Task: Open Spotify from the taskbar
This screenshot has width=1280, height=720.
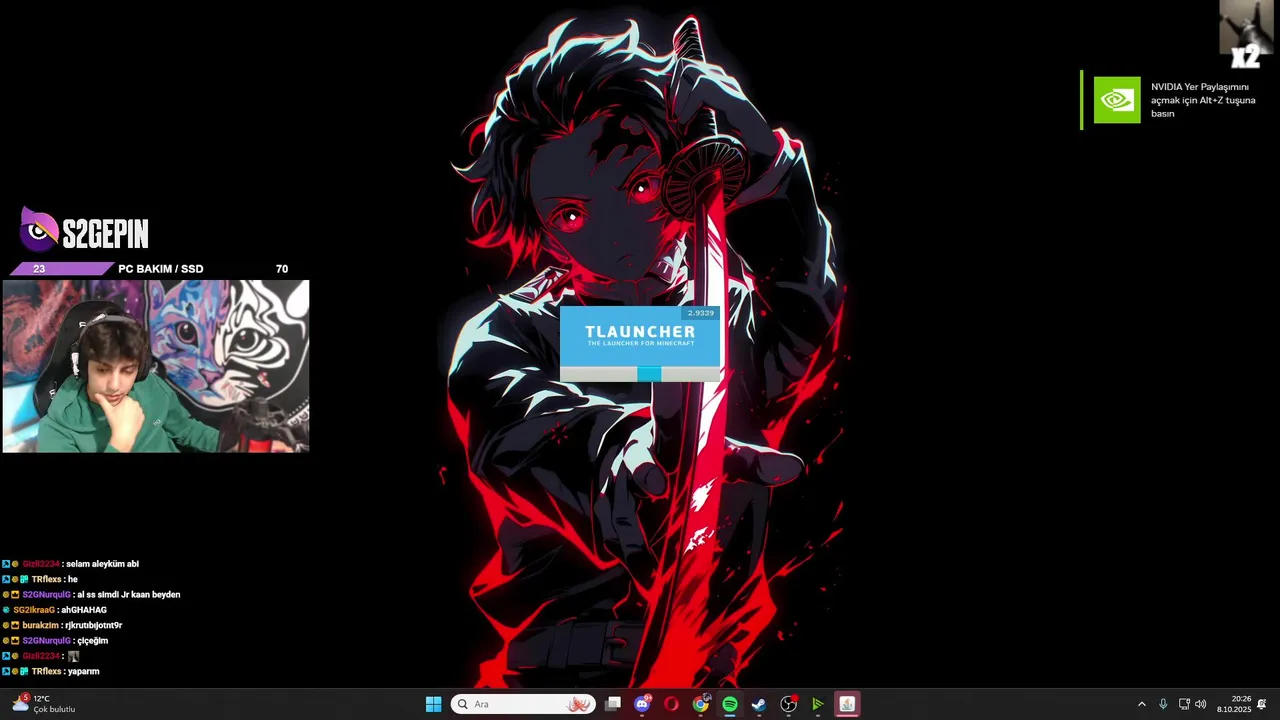Action: [x=730, y=704]
